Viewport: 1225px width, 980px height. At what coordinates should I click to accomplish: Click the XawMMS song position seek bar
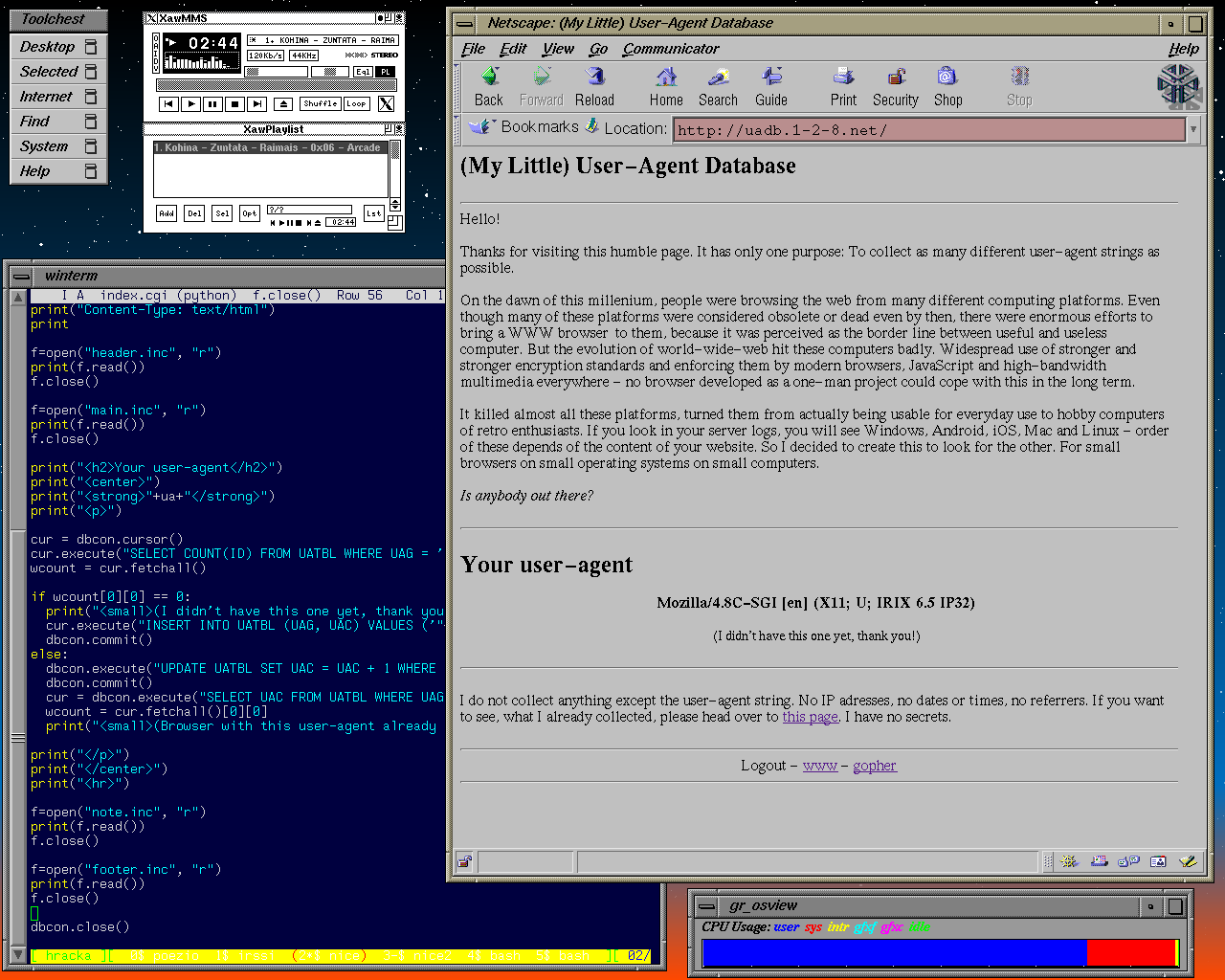pyautogui.click(x=275, y=86)
